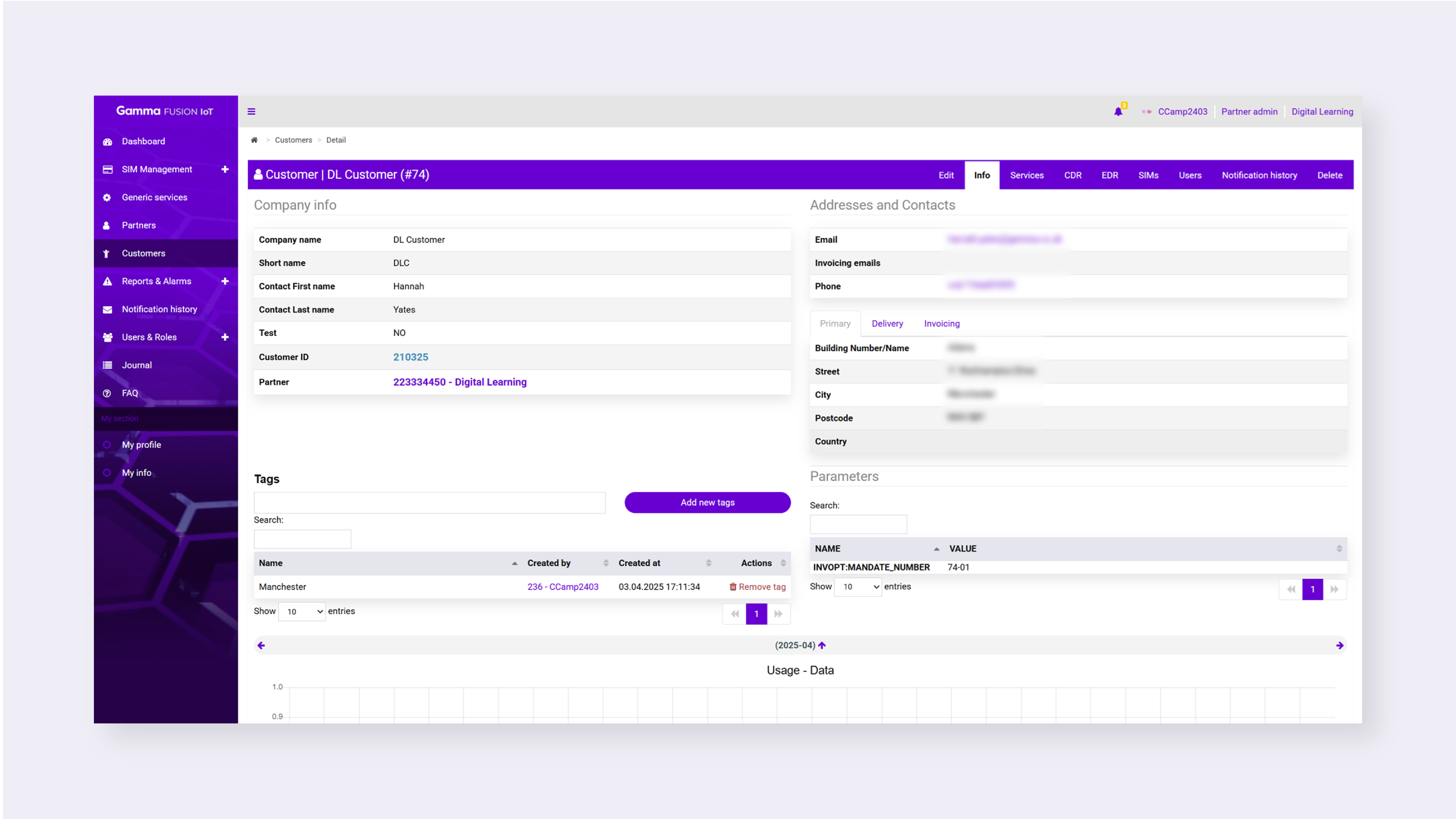Open partner 223334450 - Digital Learning link
The height and width of the screenshot is (819, 1456).
[460, 382]
